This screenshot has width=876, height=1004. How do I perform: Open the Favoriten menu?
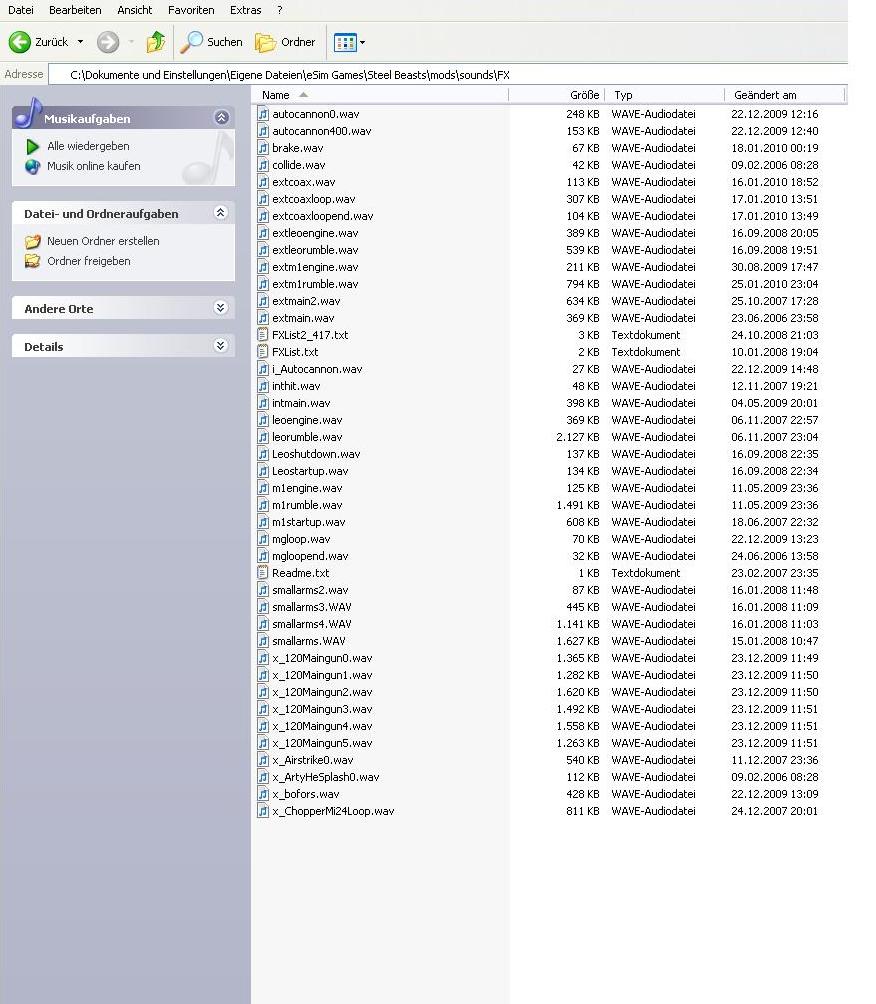[x=191, y=10]
